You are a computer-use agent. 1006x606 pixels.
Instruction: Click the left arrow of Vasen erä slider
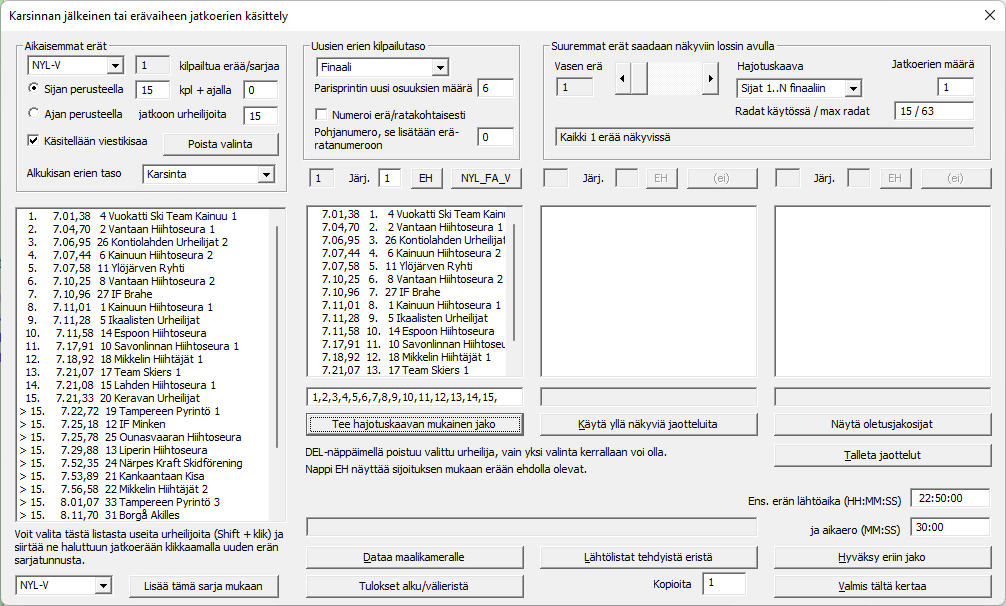pos(622,78)
